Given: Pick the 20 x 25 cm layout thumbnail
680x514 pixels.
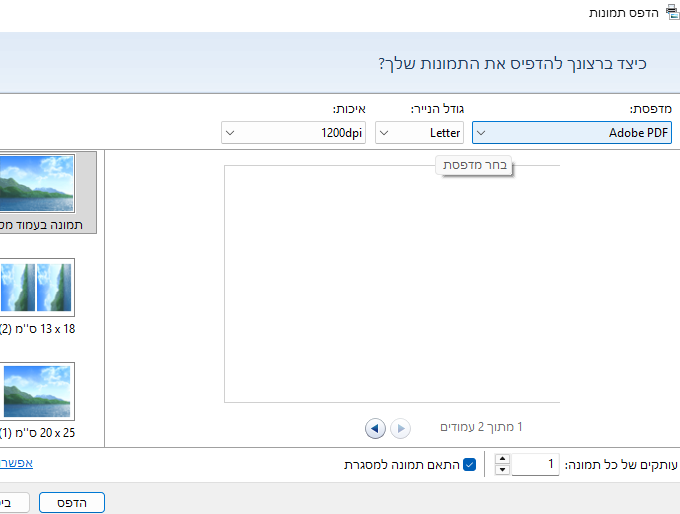Looking at the screenshot, I should point(38,391).
